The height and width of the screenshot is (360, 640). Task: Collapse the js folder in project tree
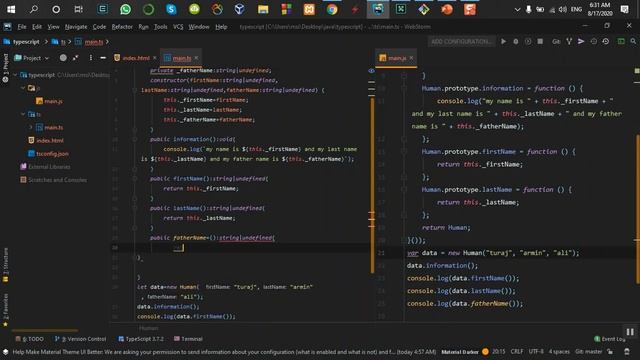pyautogui.click(x=23, y=88)
